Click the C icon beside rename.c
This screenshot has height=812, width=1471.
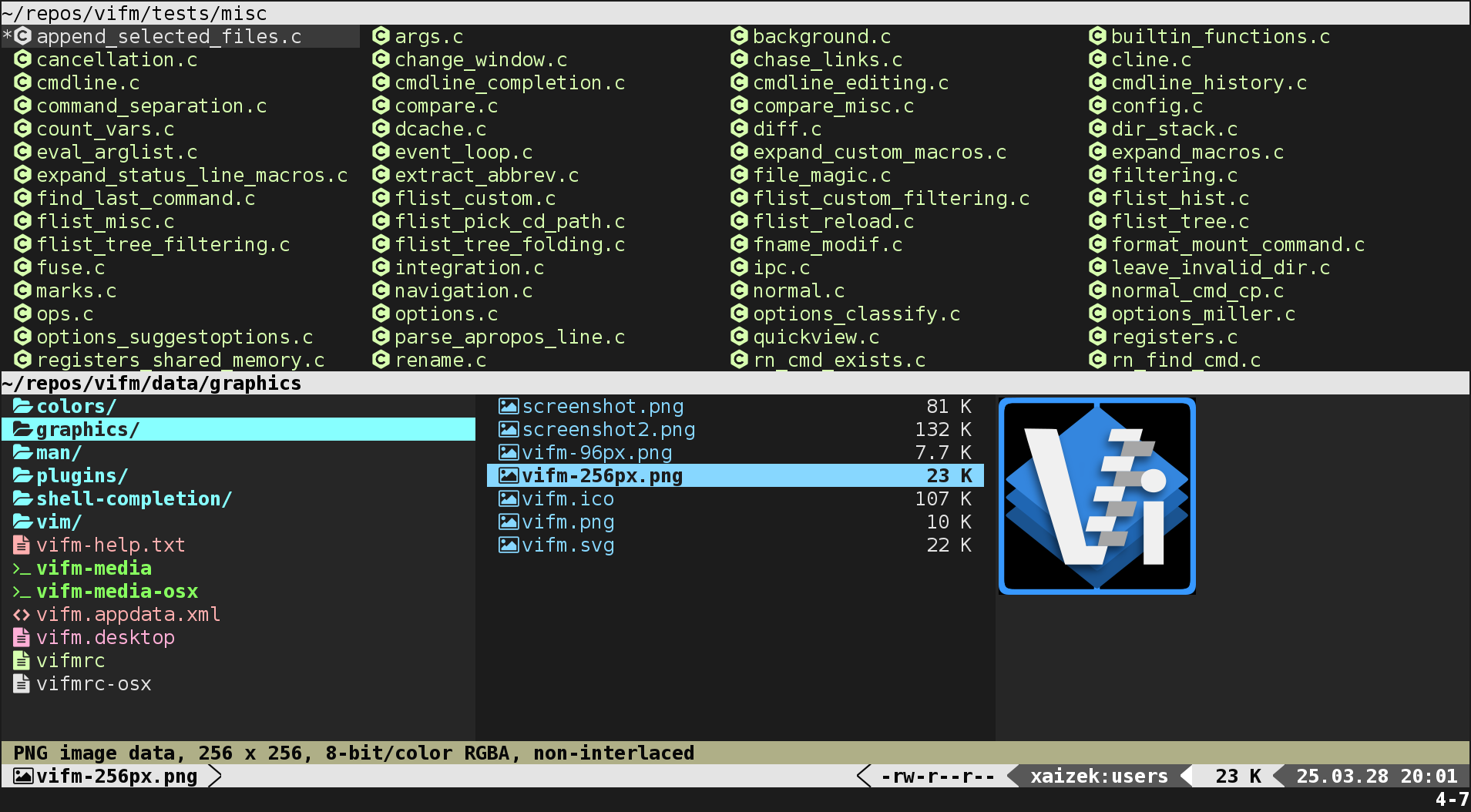[381, 360]
